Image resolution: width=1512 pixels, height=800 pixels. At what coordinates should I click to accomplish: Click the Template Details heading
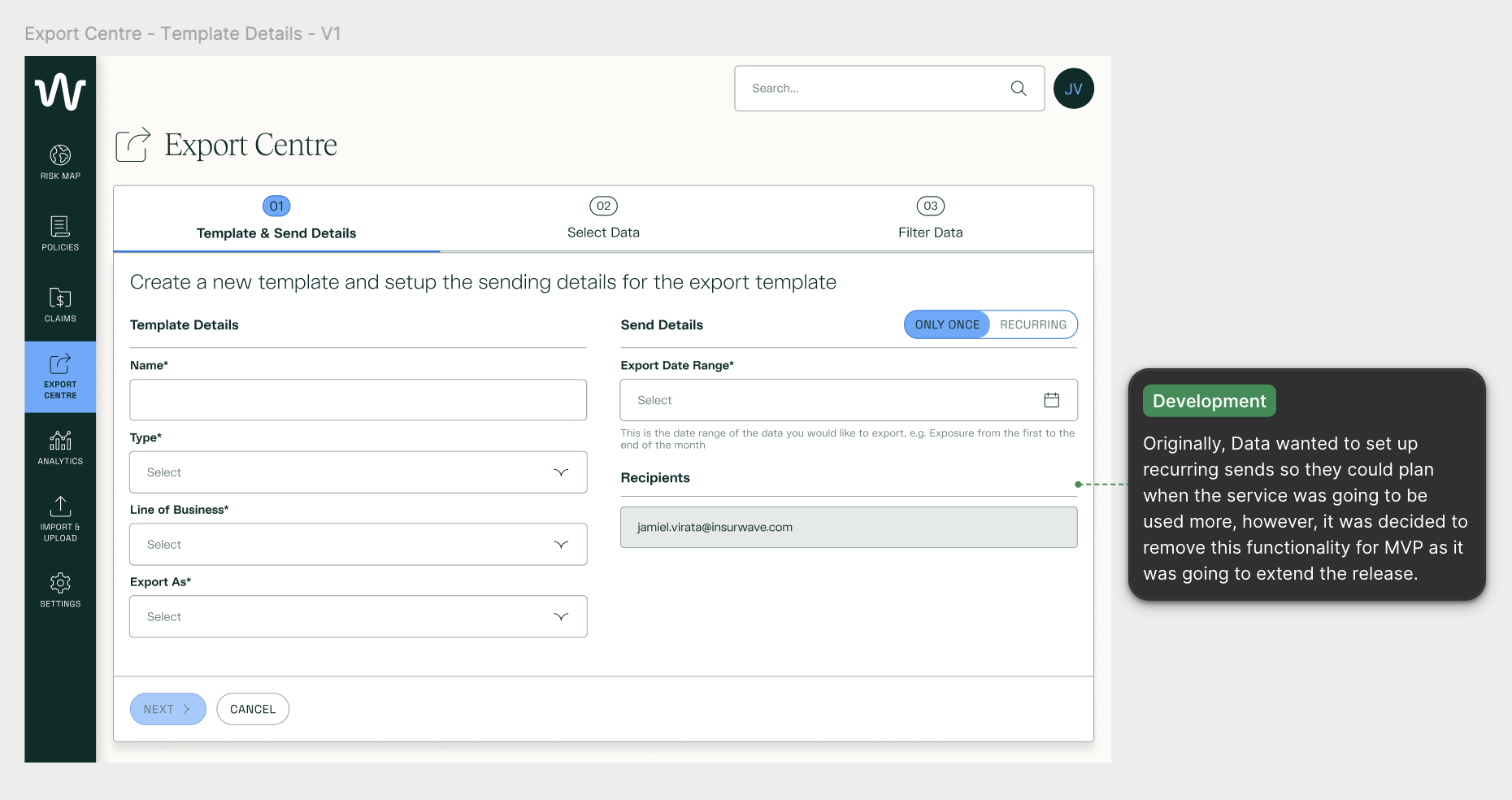(185, 324)
